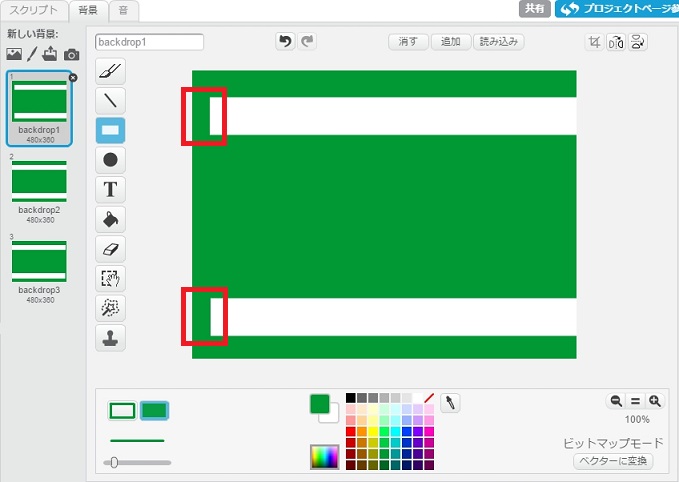Edit the backdrop1 name field
679x482 pixels.
149,42
